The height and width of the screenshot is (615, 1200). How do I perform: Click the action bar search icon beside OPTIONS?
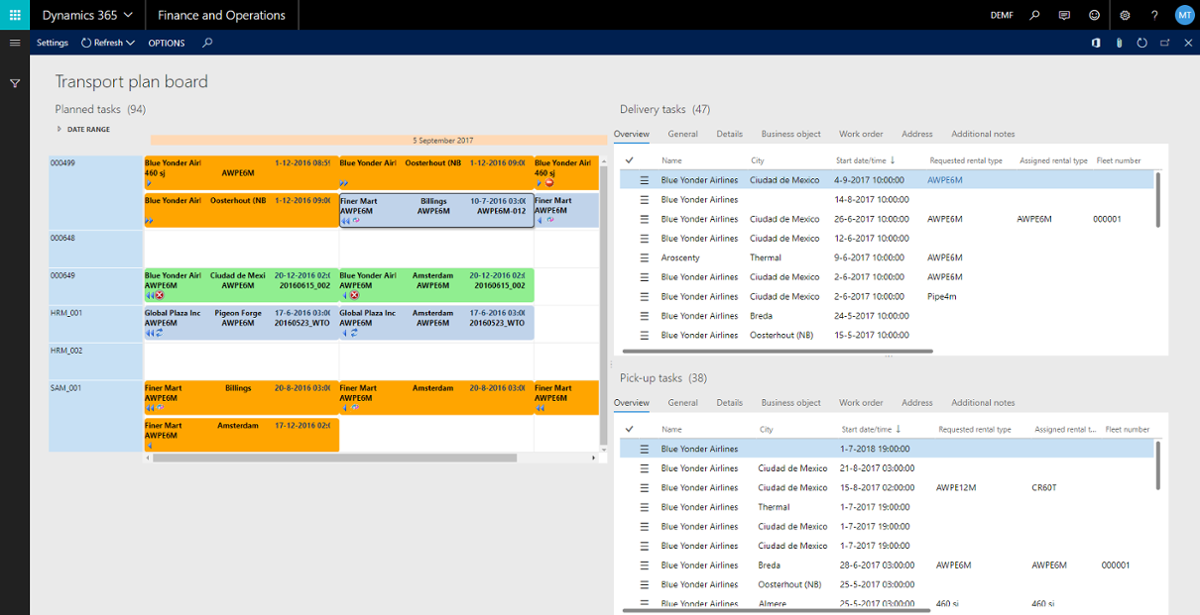pyautogui.click(x=207, y=43)
